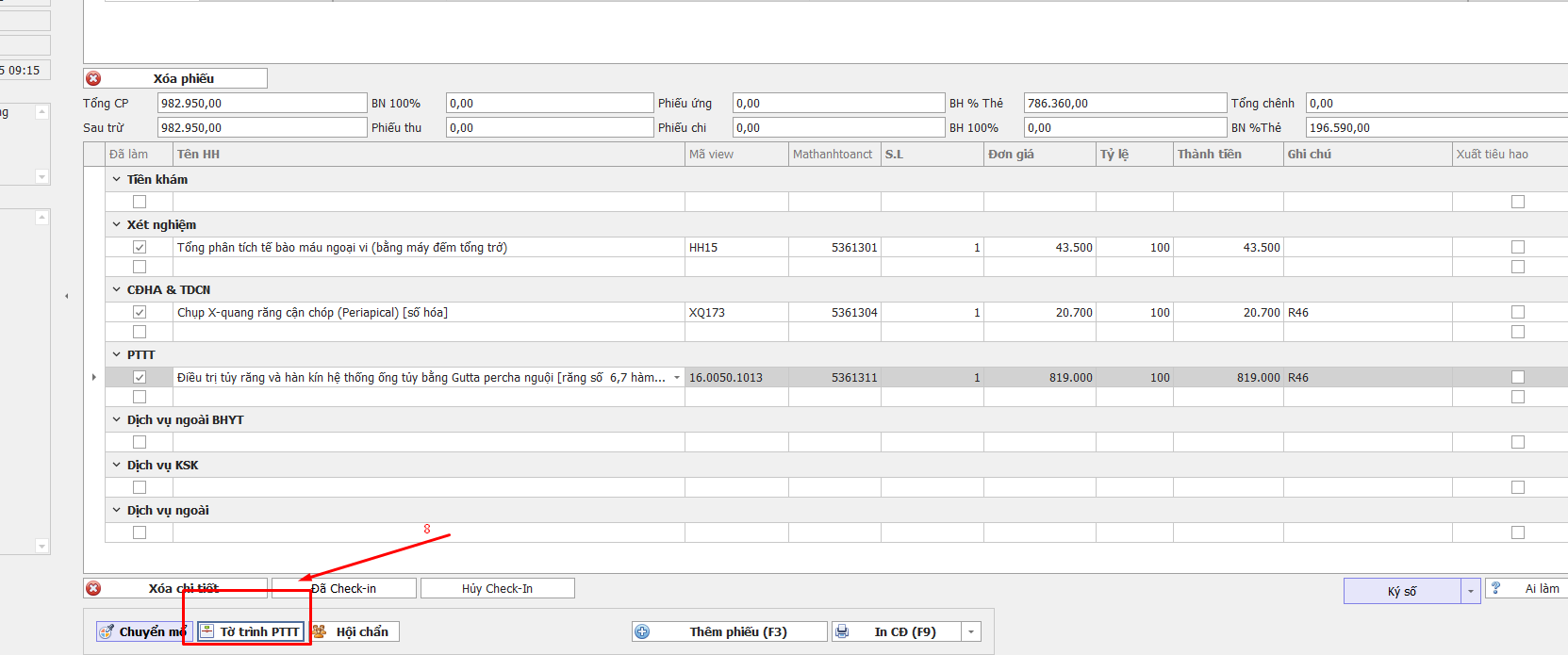Click the red delete icon on Xóa chi tiết
This screenshot has height=655, width=1568.
tap(93, 588)
